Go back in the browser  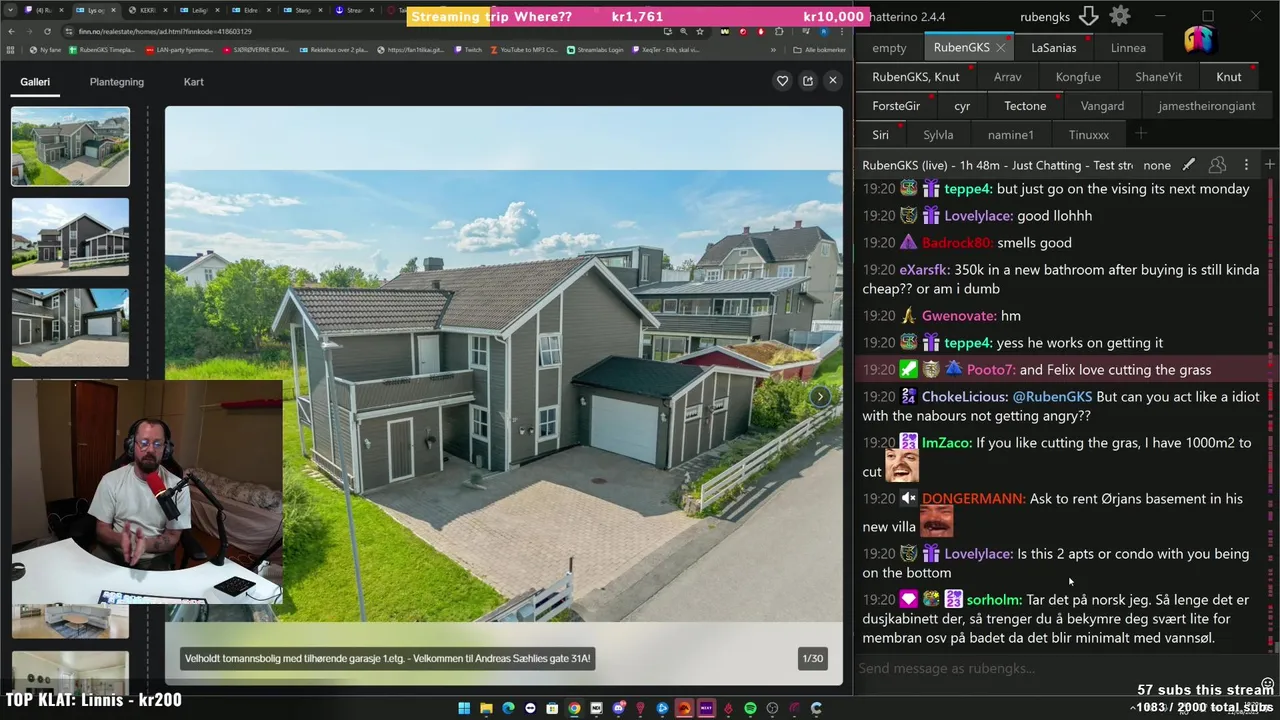pyautogui.click(x=12, y=31)
